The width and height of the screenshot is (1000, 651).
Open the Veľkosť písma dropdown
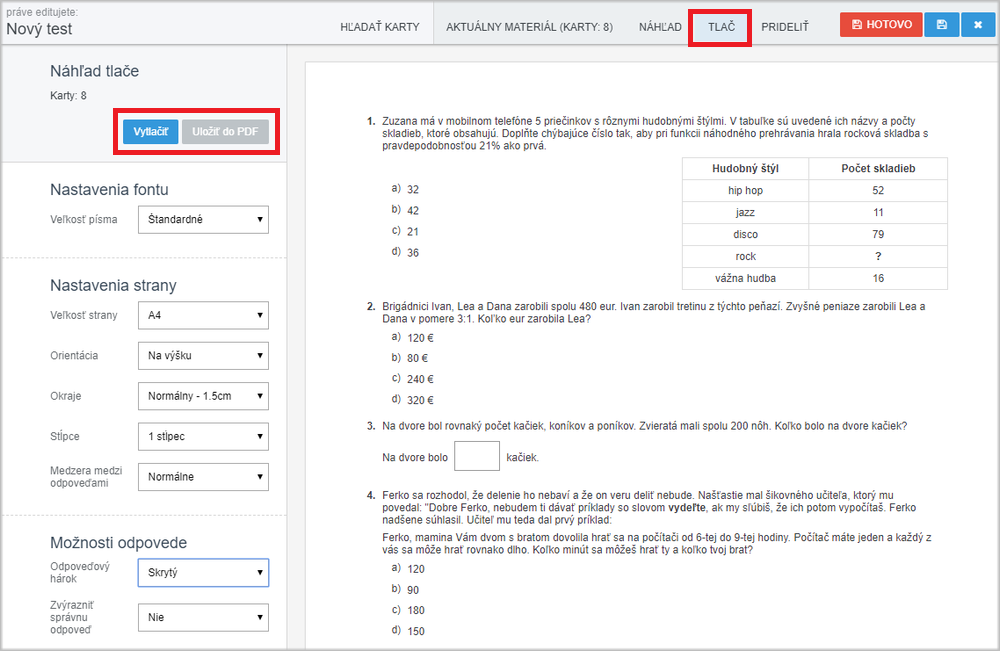point(203,220)
